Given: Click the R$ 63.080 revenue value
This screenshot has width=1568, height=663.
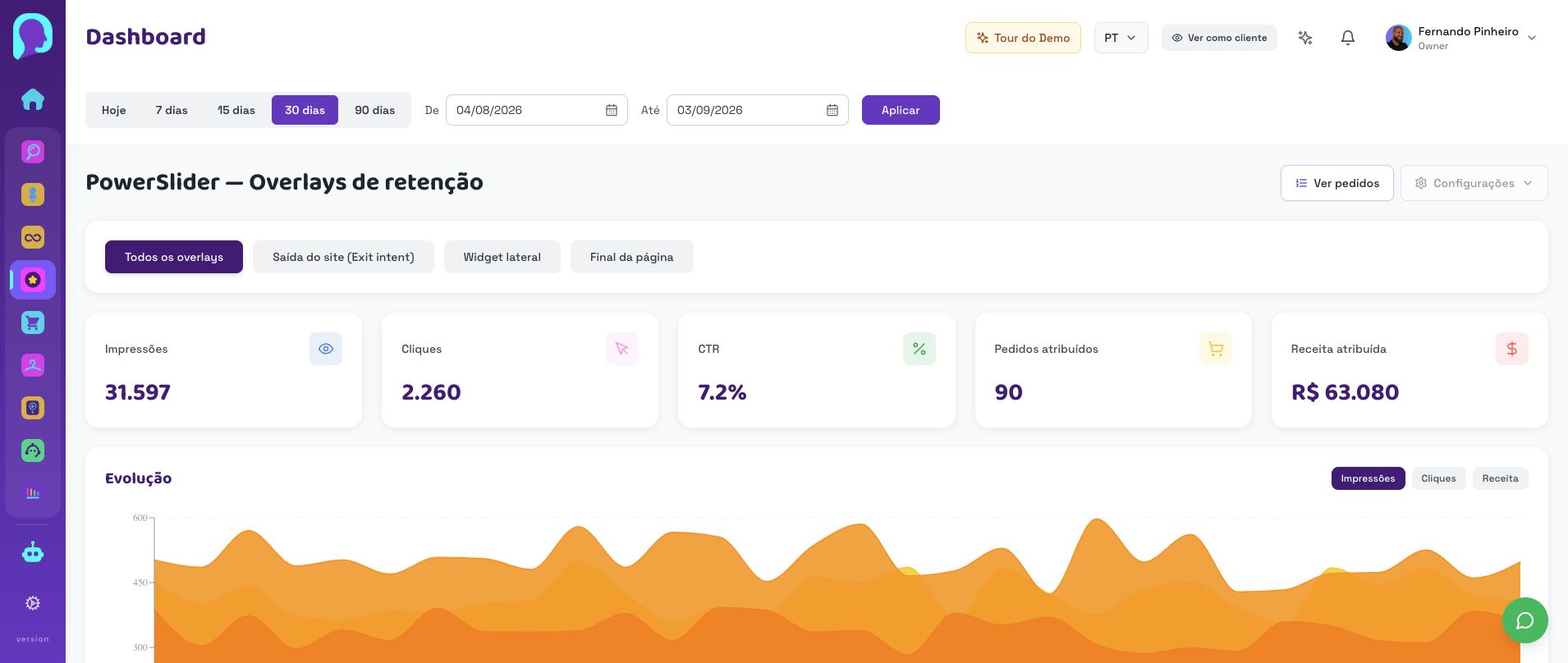Looking at the screenshot, I should coord(1345,392).
